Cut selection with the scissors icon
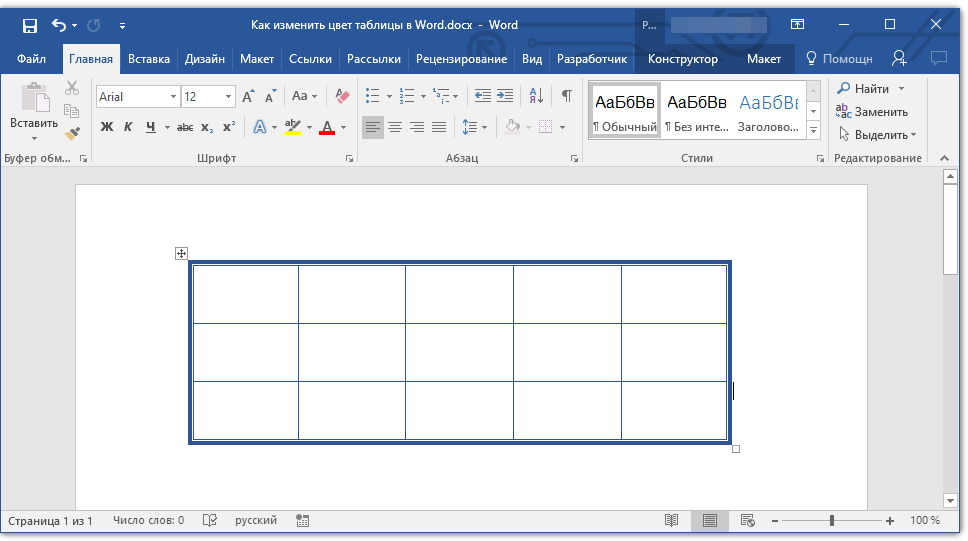This screenshot has height=541, width=968. 72,88
